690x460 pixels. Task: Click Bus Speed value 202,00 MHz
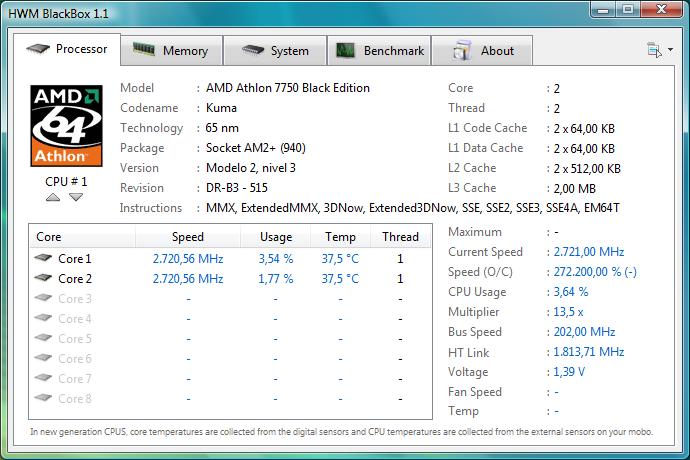584,332
